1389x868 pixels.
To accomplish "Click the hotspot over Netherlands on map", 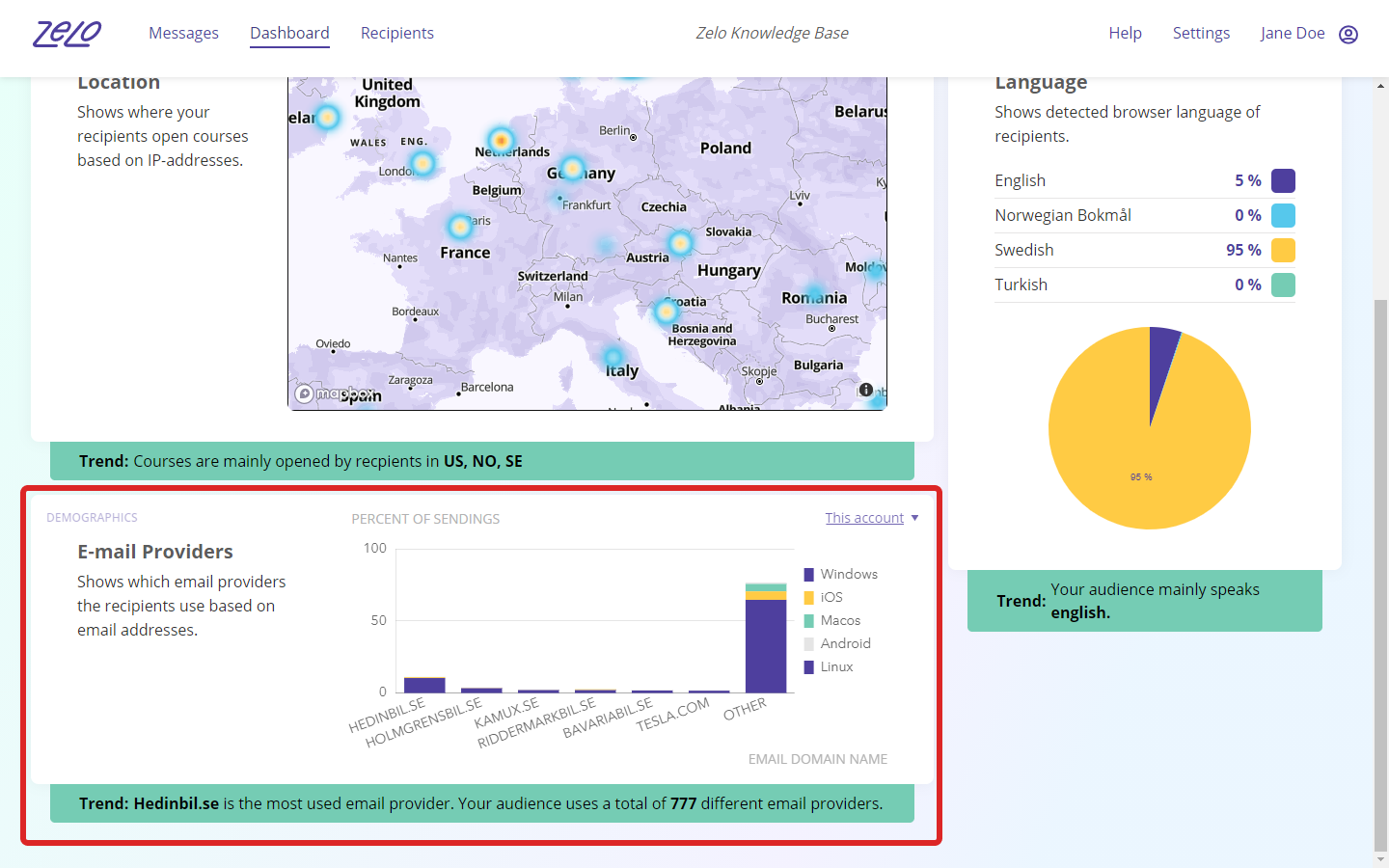I will 501,140.
